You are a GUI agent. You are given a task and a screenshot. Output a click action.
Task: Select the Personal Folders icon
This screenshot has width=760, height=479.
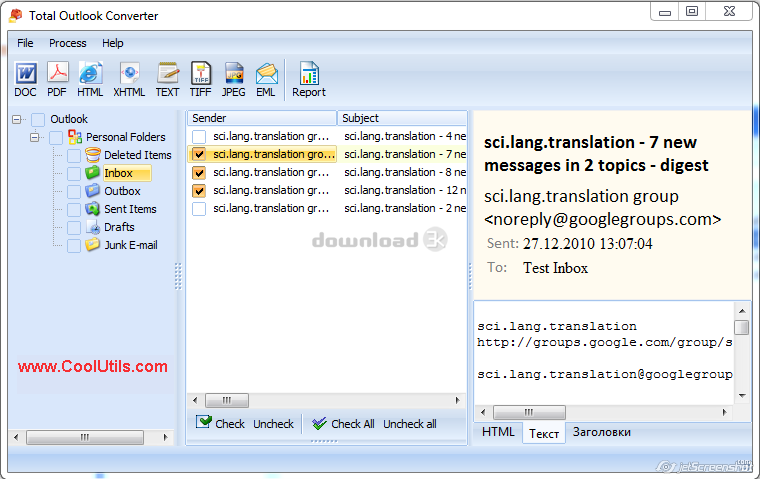pos(75,137)
